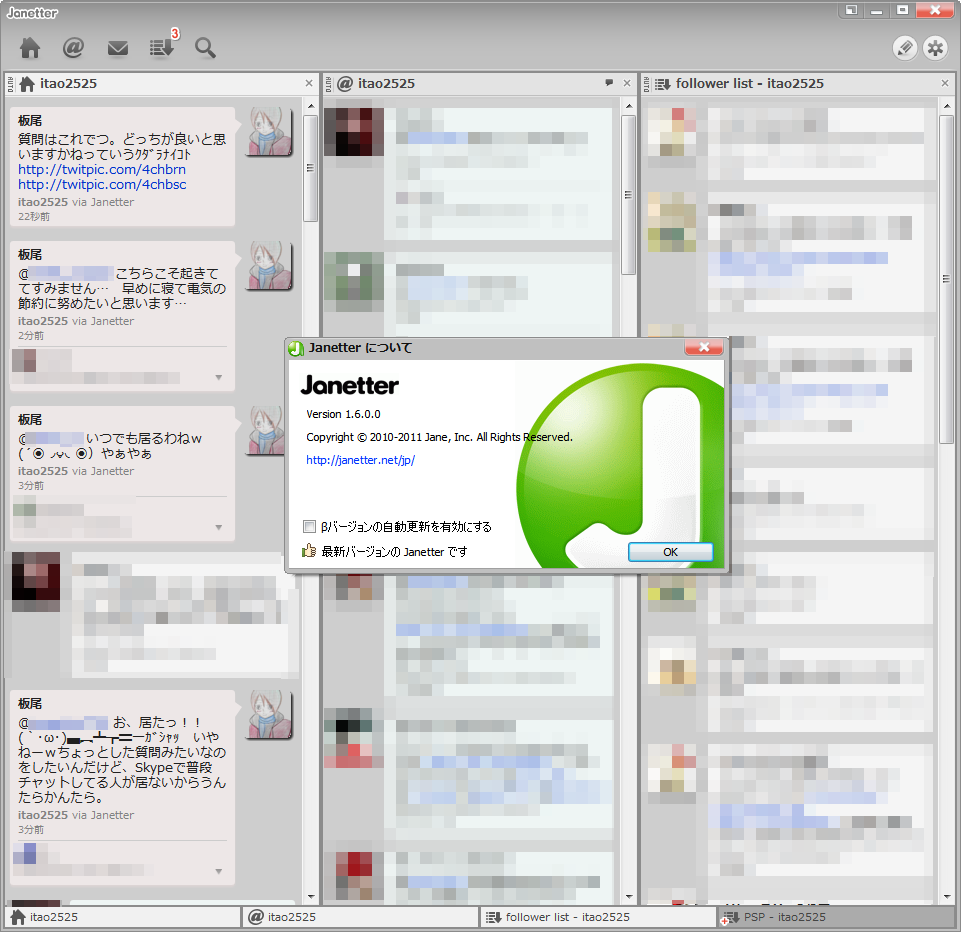Switch to home itao2525 bottom tab
The width and height of the screenshot is (961, 932).
click(123, 917)
